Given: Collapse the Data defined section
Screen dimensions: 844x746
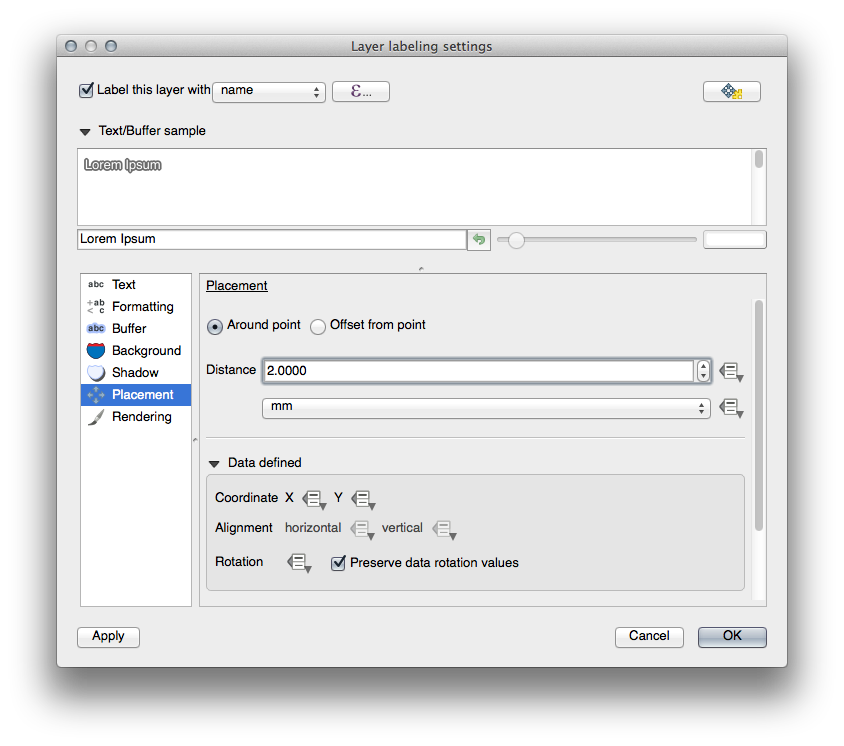Looking at the screenshot, I should (x=214, y=462).
